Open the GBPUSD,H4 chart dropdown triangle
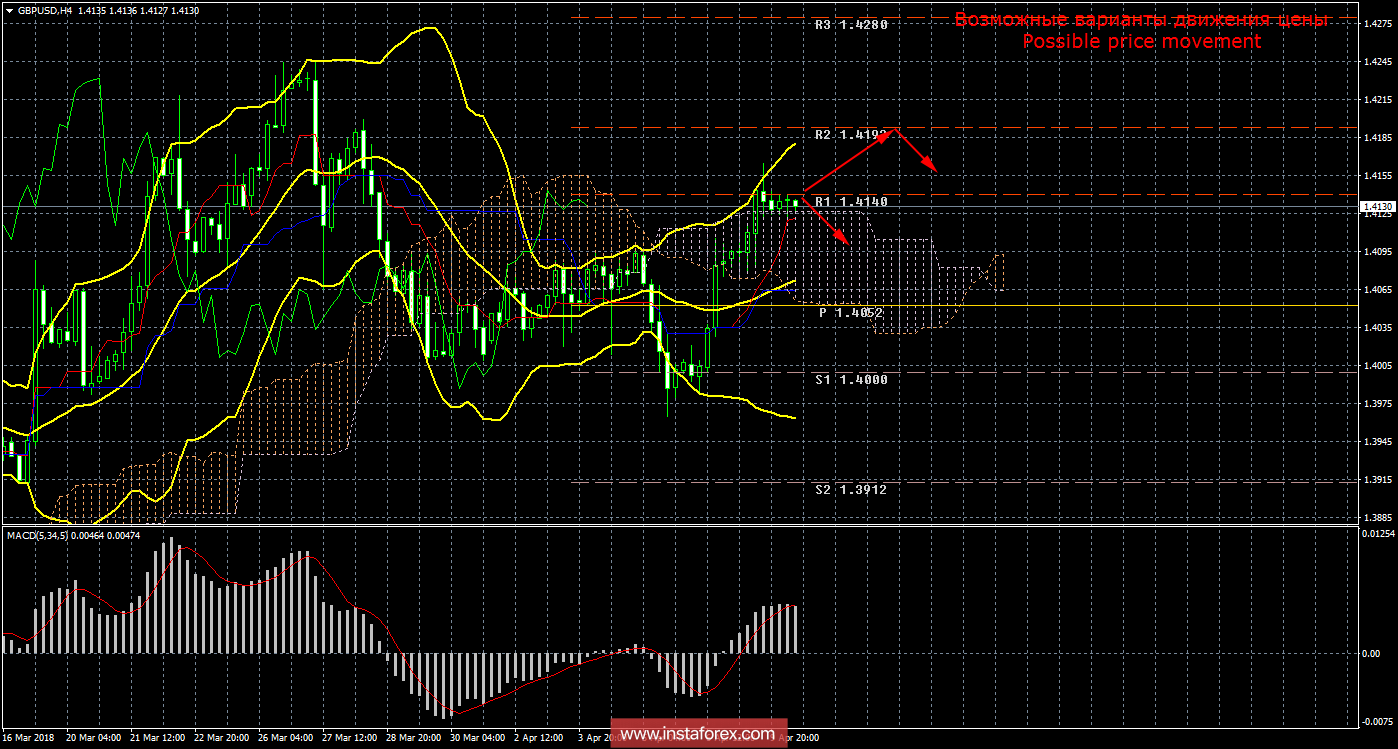Screen dimensions: 1398x749 pos(9,10)
